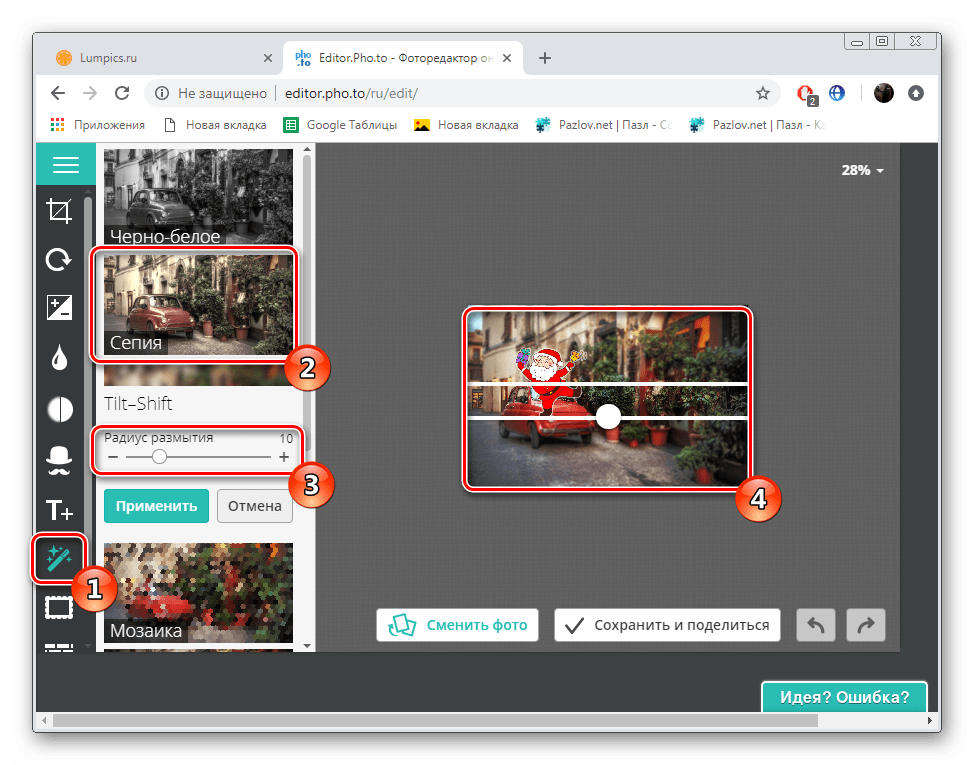The height and width of the screenshot is (765, 974).
Task: Click Сохранить и поделиться button
Action: 667,625
